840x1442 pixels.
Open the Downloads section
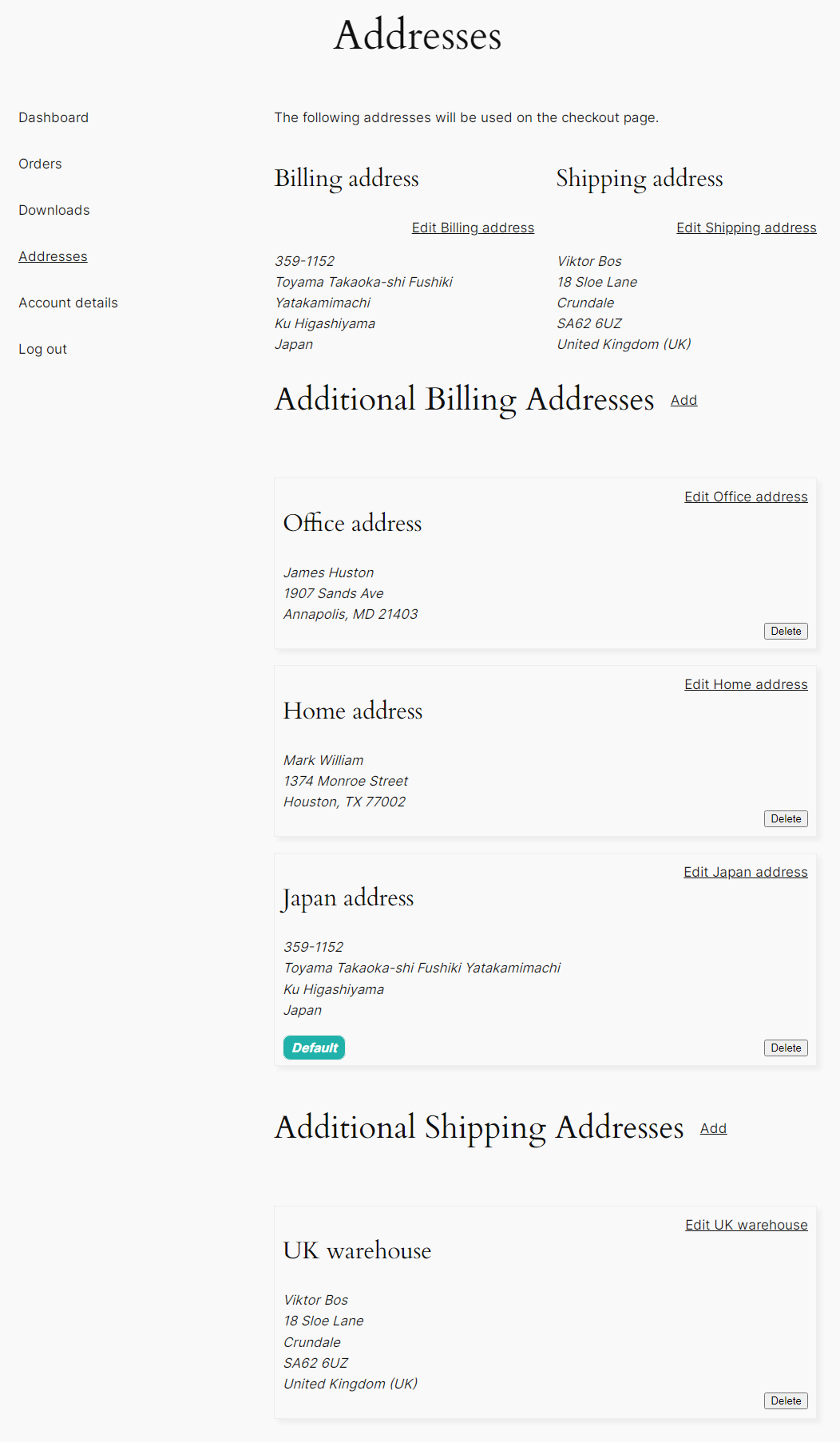point(54,210)
